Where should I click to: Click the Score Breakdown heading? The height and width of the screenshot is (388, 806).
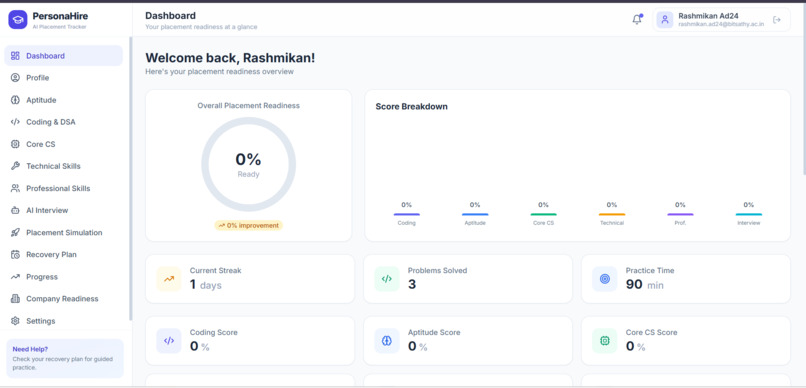(411, 106)
